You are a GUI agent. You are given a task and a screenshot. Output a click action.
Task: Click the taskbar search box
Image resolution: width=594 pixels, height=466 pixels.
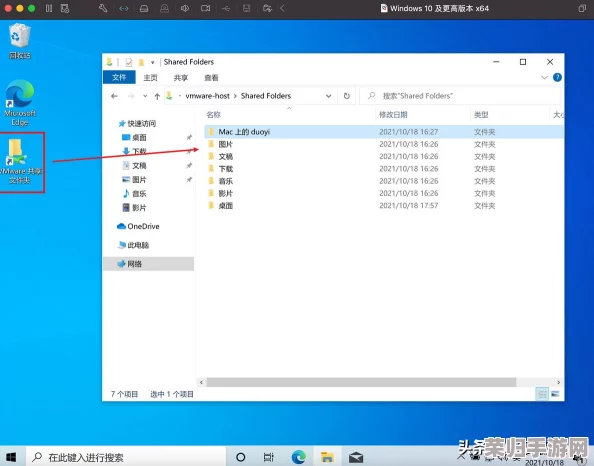[125, 457]
